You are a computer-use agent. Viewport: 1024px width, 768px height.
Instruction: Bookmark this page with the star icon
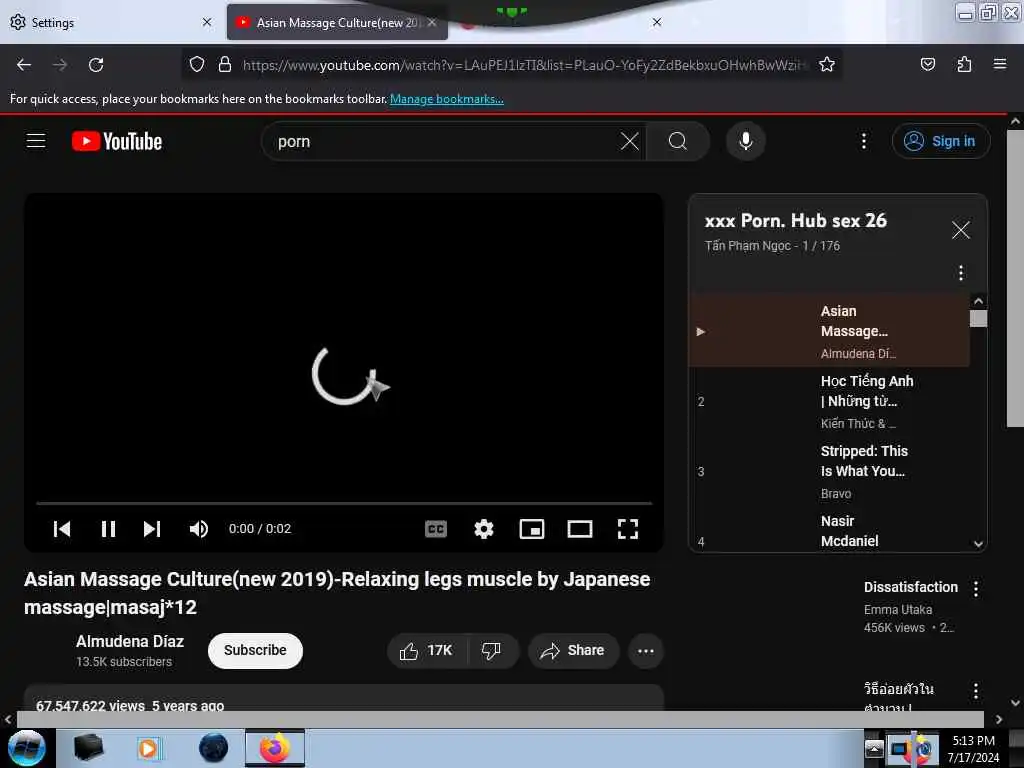coord(827,64)
